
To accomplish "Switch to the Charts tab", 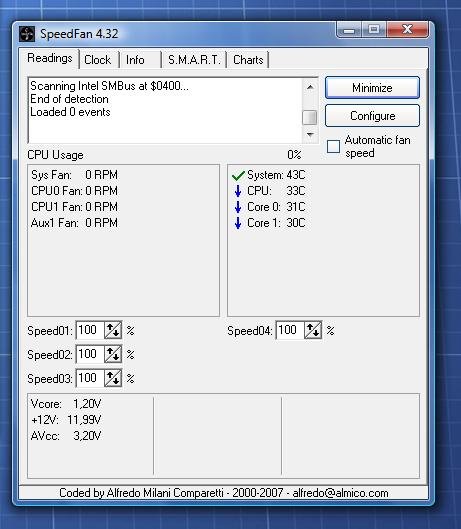I will pos(248,60).
